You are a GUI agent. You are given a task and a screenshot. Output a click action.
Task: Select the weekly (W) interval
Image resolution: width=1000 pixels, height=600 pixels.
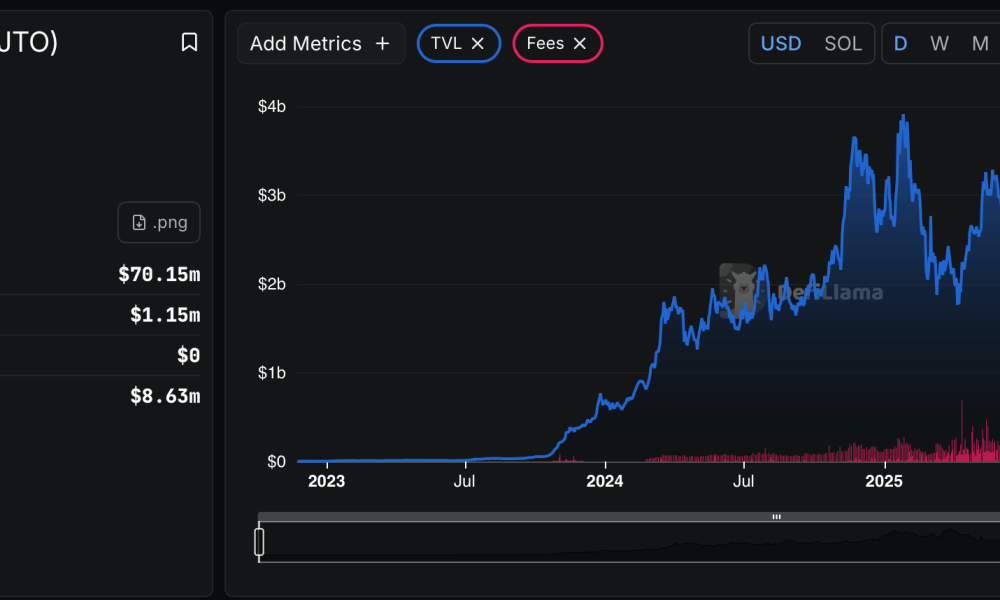click(x=939, y=44)
